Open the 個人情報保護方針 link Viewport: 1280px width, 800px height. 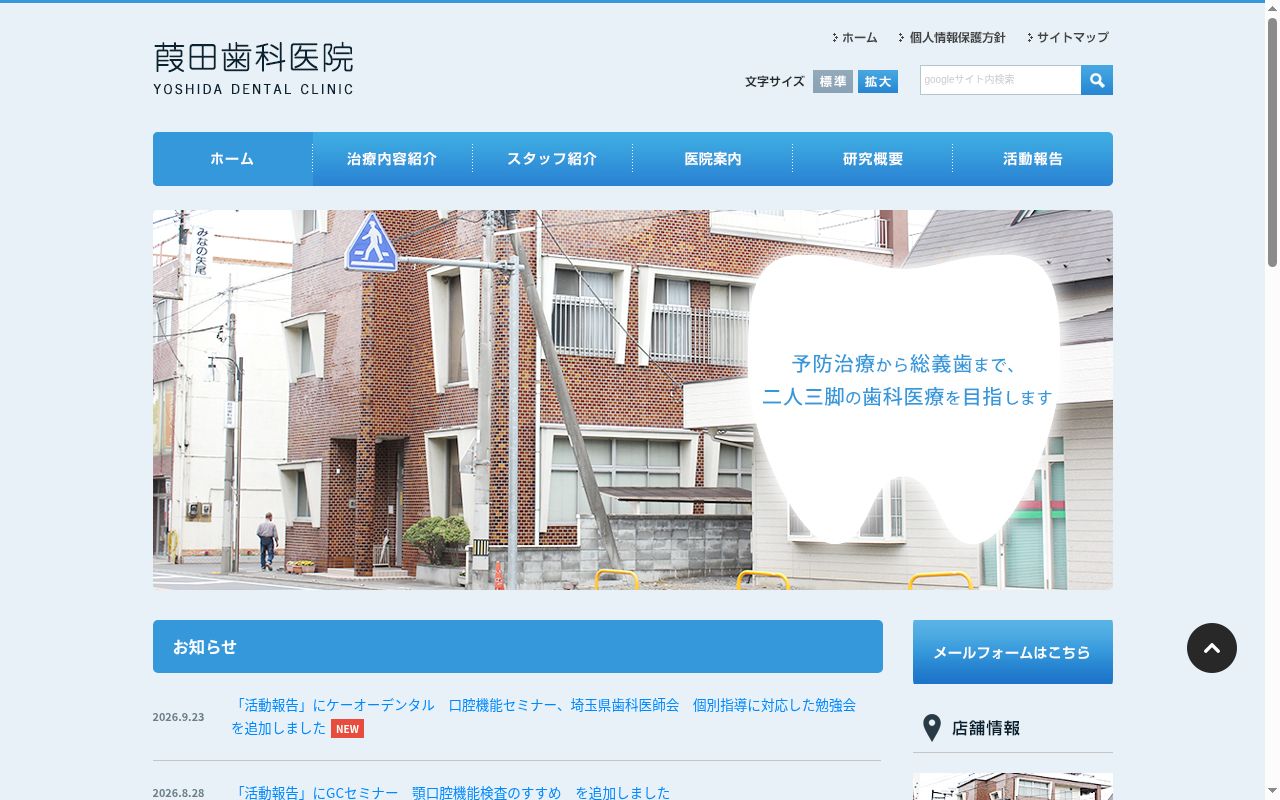pos(952,37)
